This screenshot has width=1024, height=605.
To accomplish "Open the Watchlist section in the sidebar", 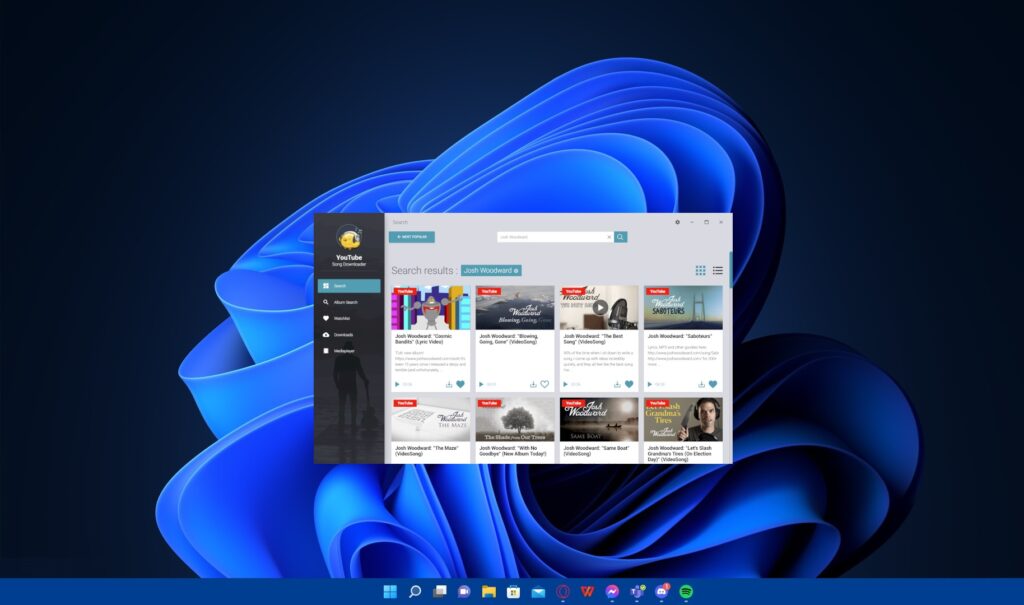I will click(349, 319).
